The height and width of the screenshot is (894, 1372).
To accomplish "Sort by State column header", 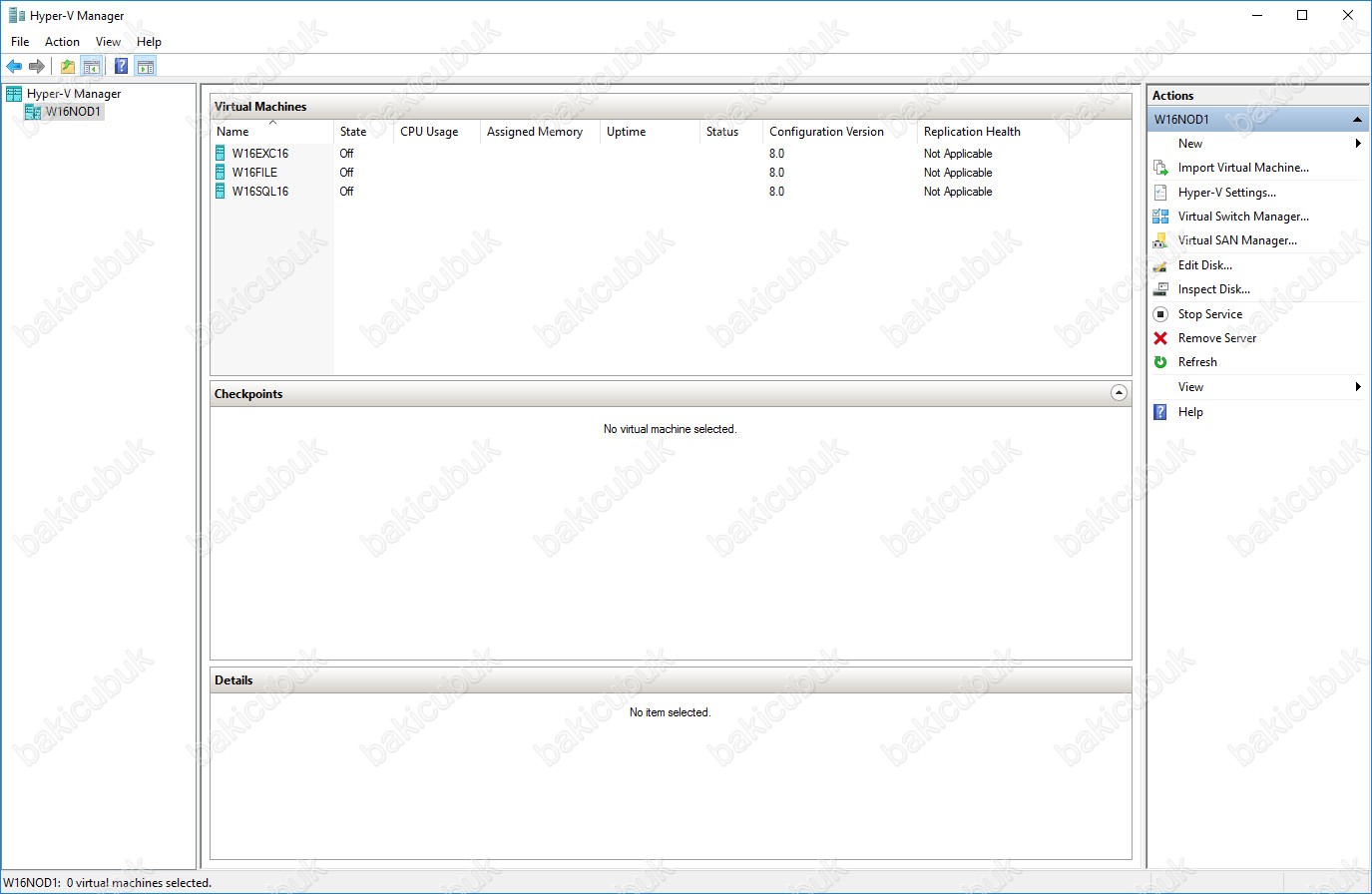I will tap(363, 132).
